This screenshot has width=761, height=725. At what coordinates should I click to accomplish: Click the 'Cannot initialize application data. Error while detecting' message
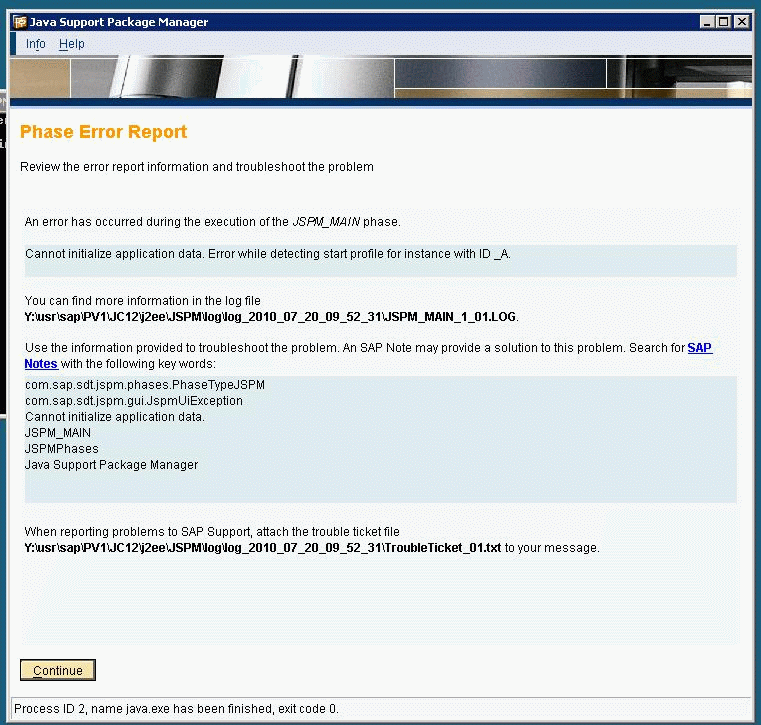(x=267, y=254)
